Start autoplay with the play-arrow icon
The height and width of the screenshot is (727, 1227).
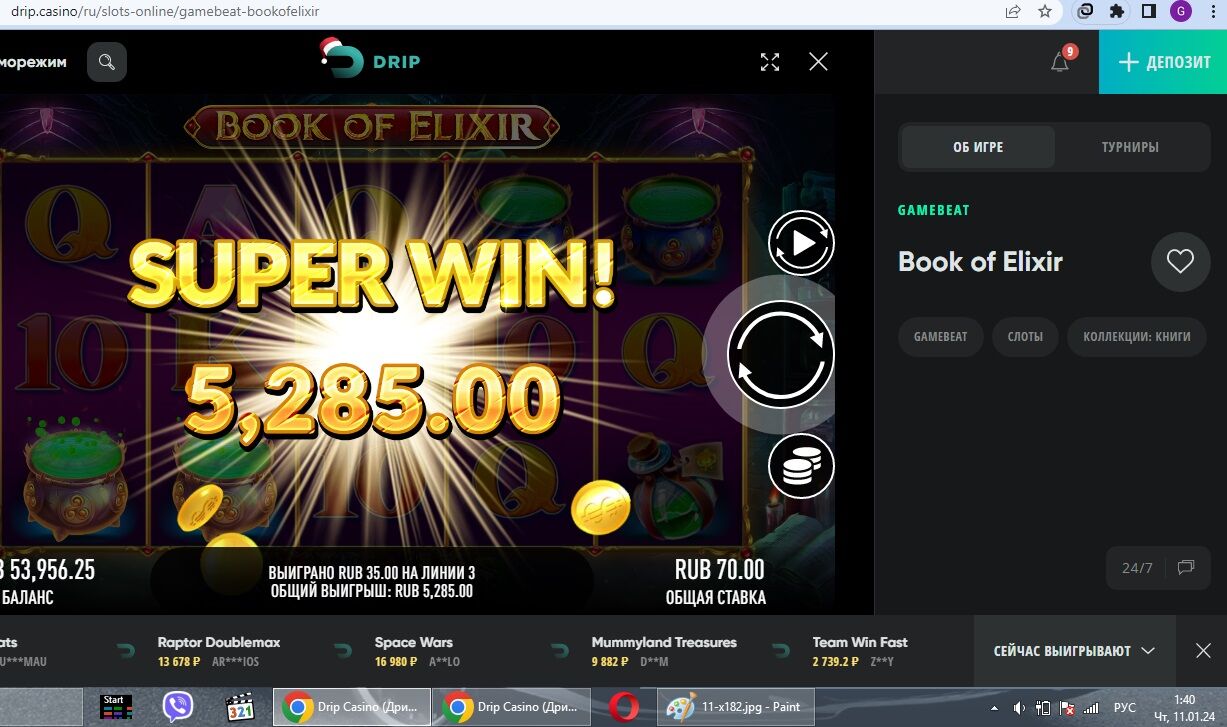coord(801,243)
